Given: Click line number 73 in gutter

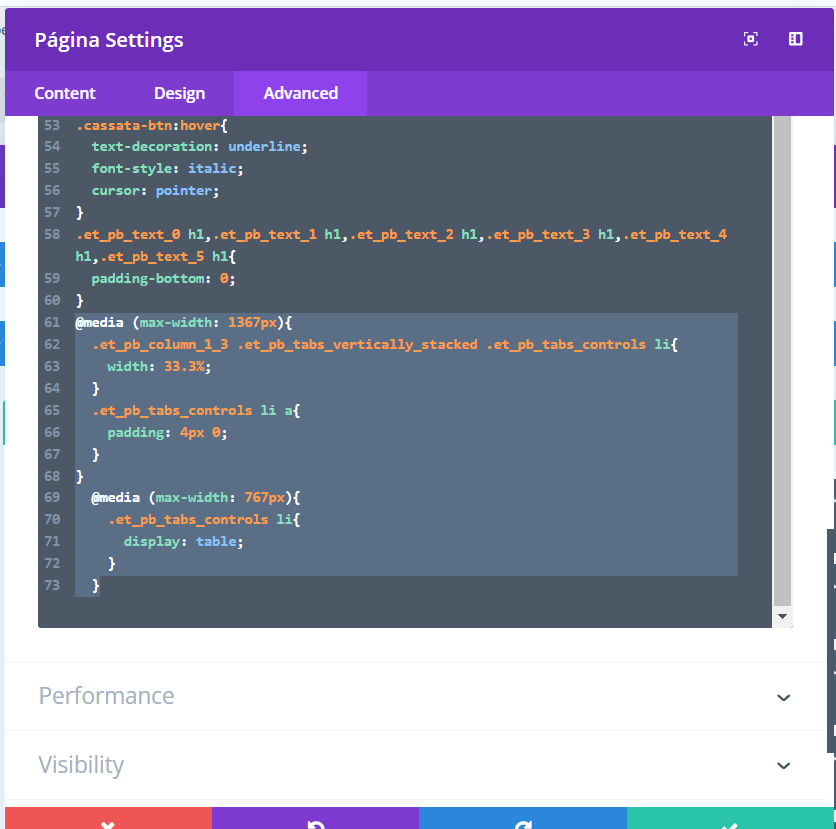Looking at the screenshot, I should click(52, 585).
